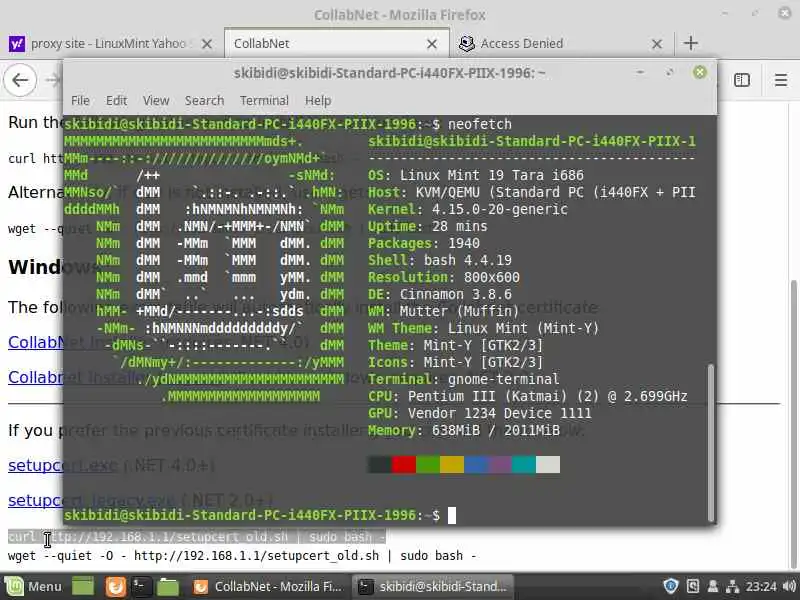The image size is (800, 600).
Task: Toggle the Firefox sidebar icon
Action: click(x=742, y=80)
